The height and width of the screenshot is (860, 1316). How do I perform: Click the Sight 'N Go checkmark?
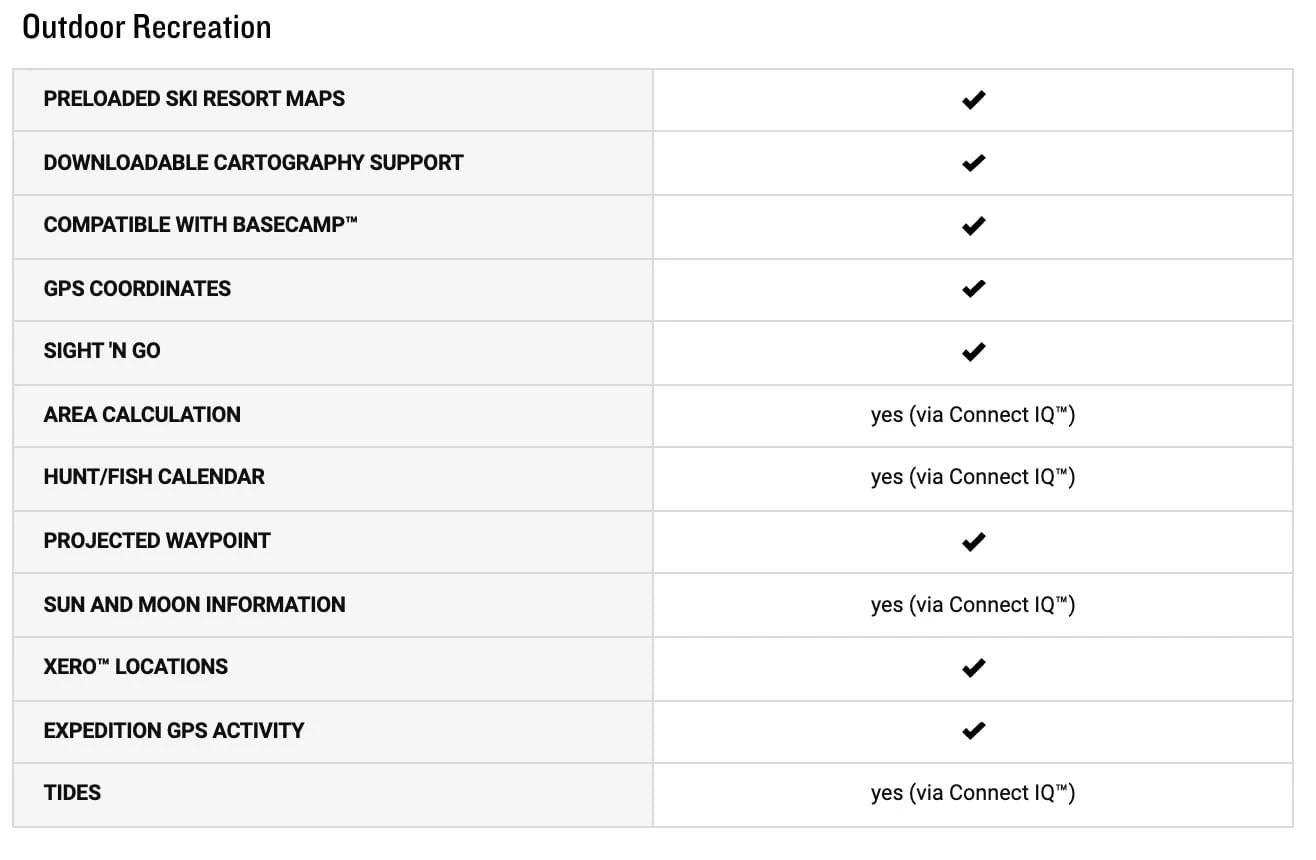pyautogui.click(x=973, y=351)
